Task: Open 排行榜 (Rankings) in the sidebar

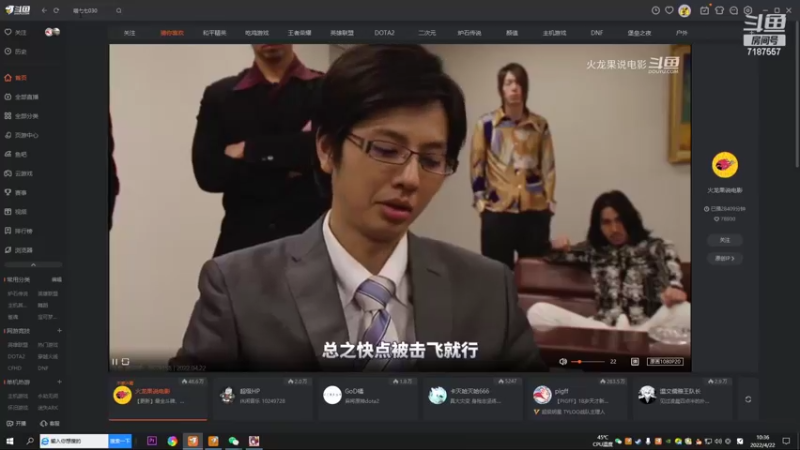Action: click(x=19, y=231)
